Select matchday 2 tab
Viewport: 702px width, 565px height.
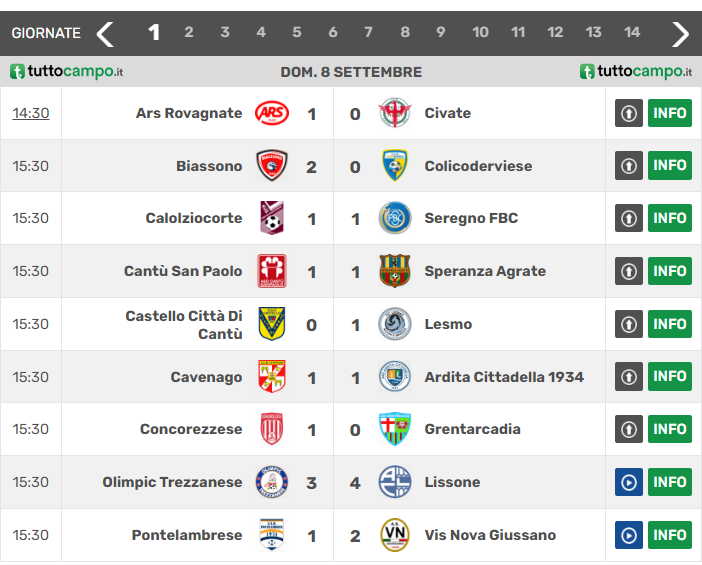click(188, 32)
